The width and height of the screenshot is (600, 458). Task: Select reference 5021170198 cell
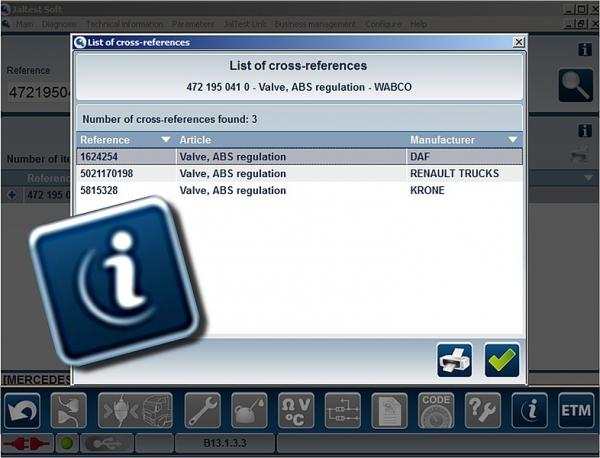coord(126,173)
